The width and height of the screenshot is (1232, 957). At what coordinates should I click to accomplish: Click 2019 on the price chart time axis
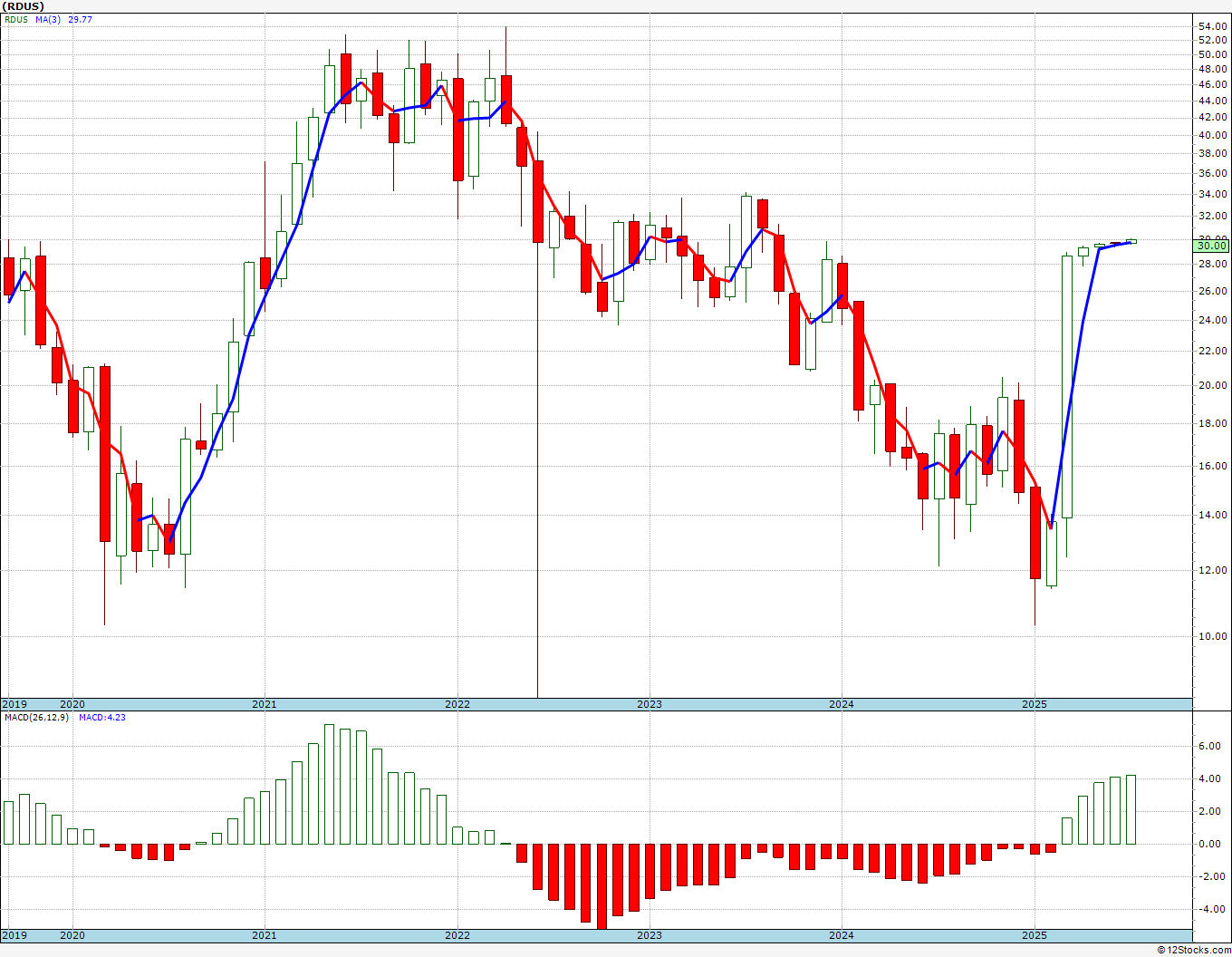point(14,704)
